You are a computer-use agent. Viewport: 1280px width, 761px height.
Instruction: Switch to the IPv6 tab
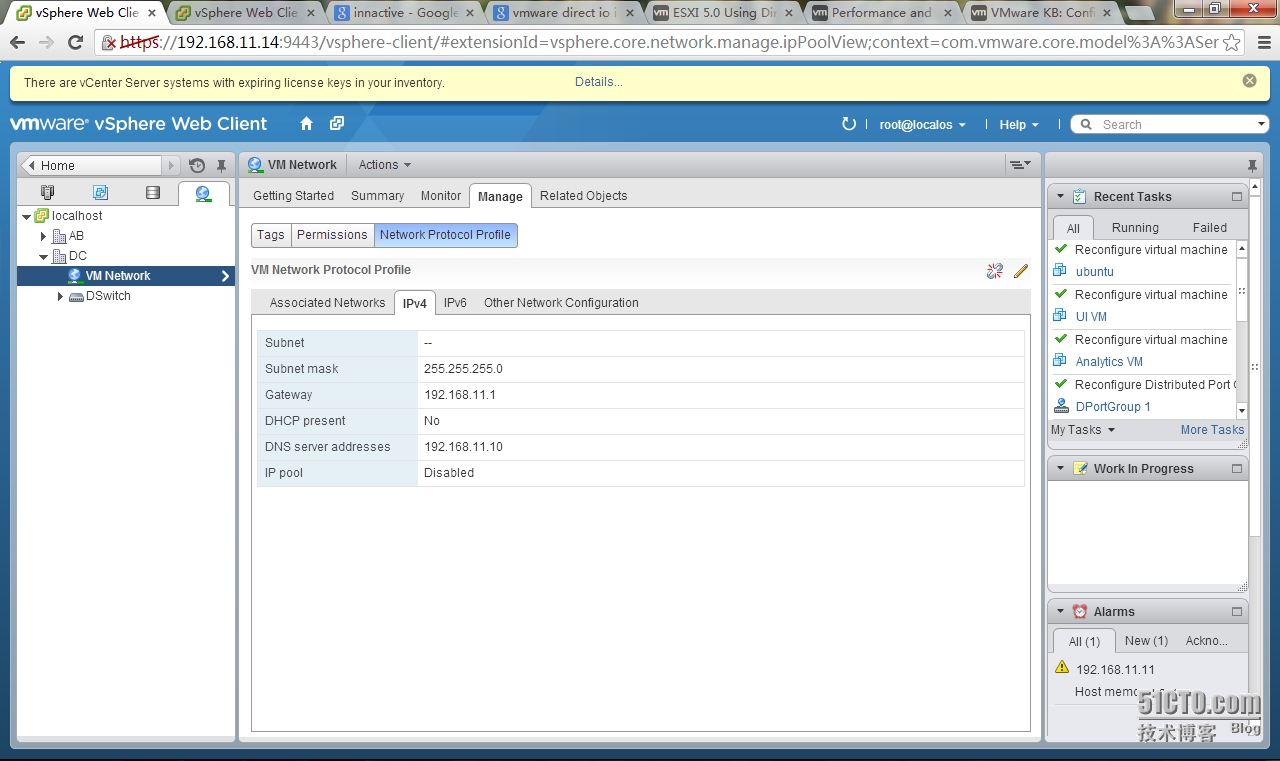click(455, 303)
